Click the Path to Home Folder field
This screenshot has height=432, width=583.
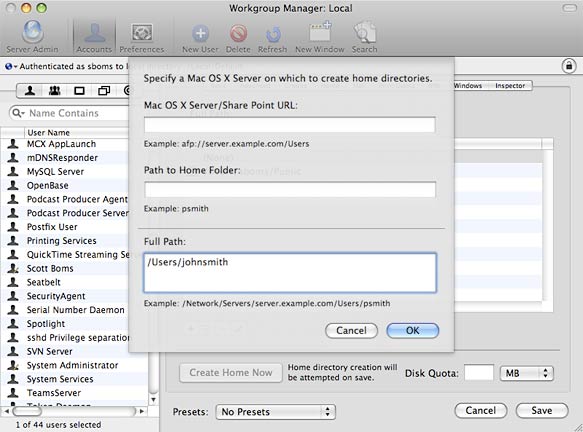tap(290, 190)
